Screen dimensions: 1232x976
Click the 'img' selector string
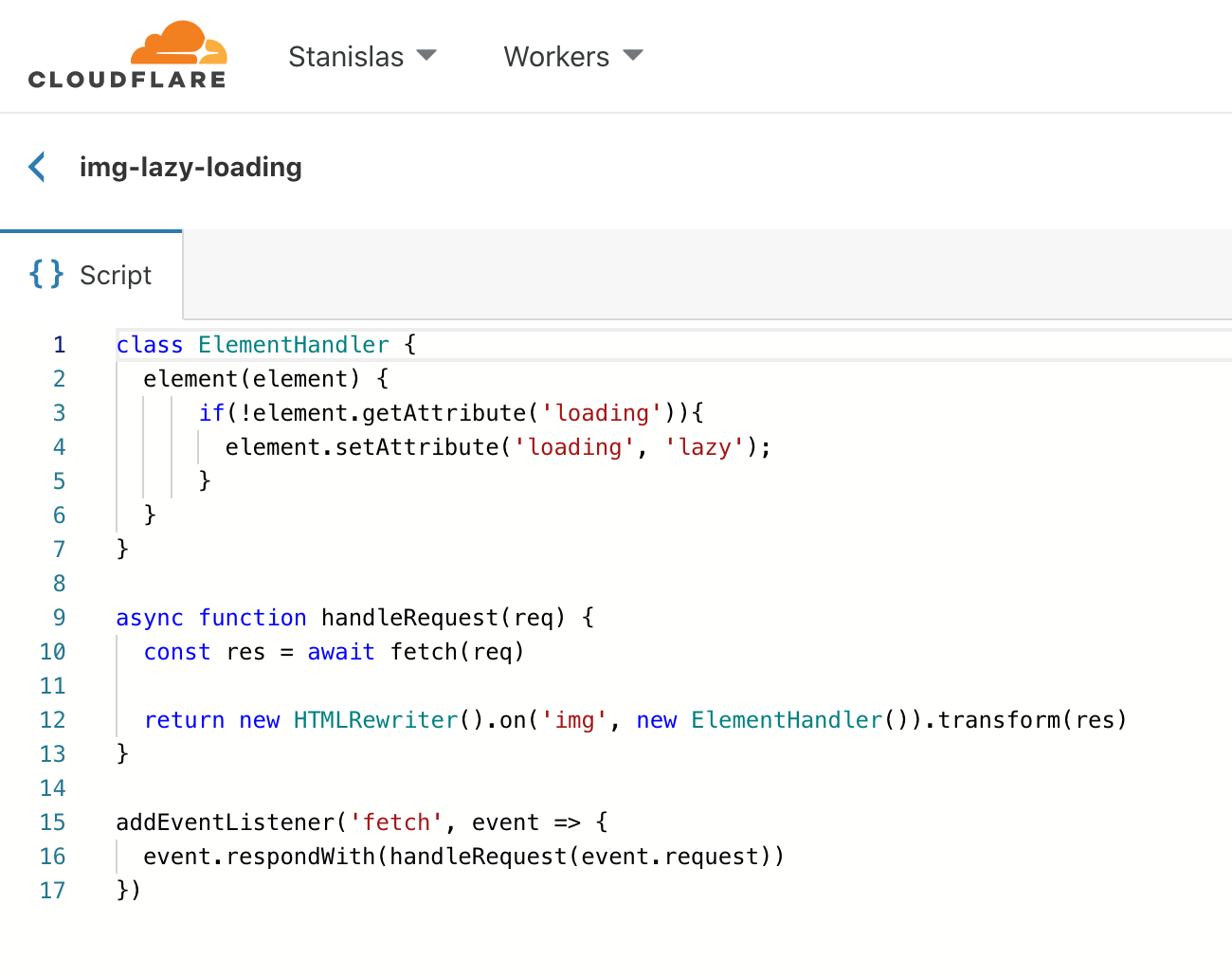[x=574, y=720]
